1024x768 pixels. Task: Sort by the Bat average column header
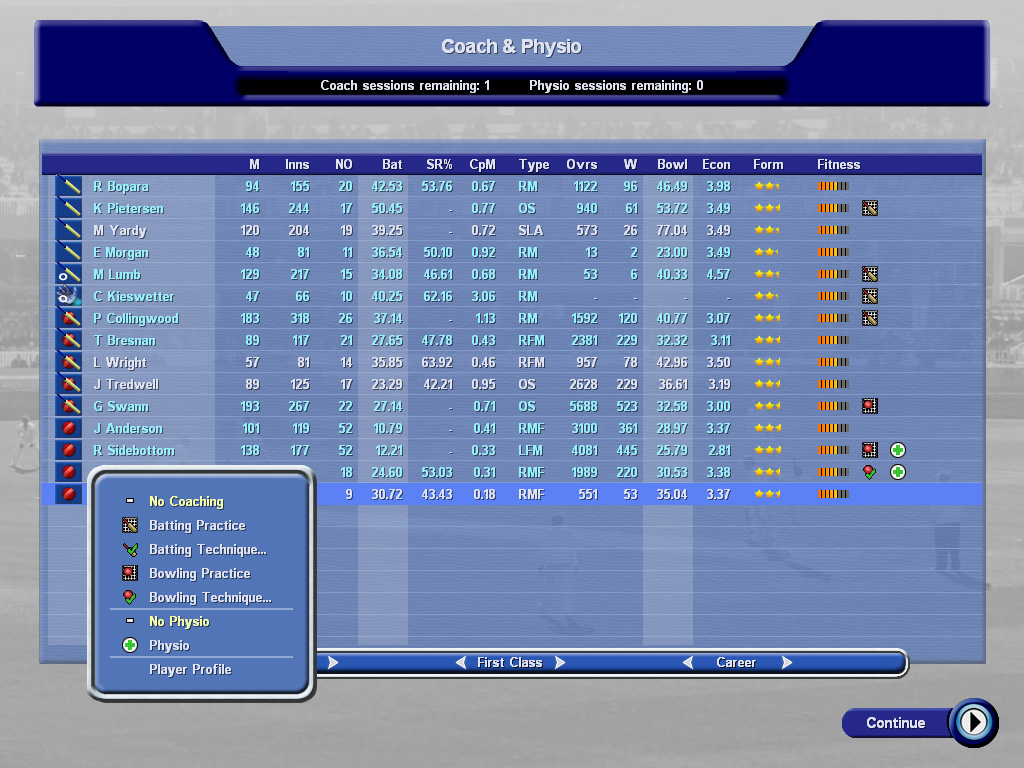pyautogui.click(x=392, y=165)
